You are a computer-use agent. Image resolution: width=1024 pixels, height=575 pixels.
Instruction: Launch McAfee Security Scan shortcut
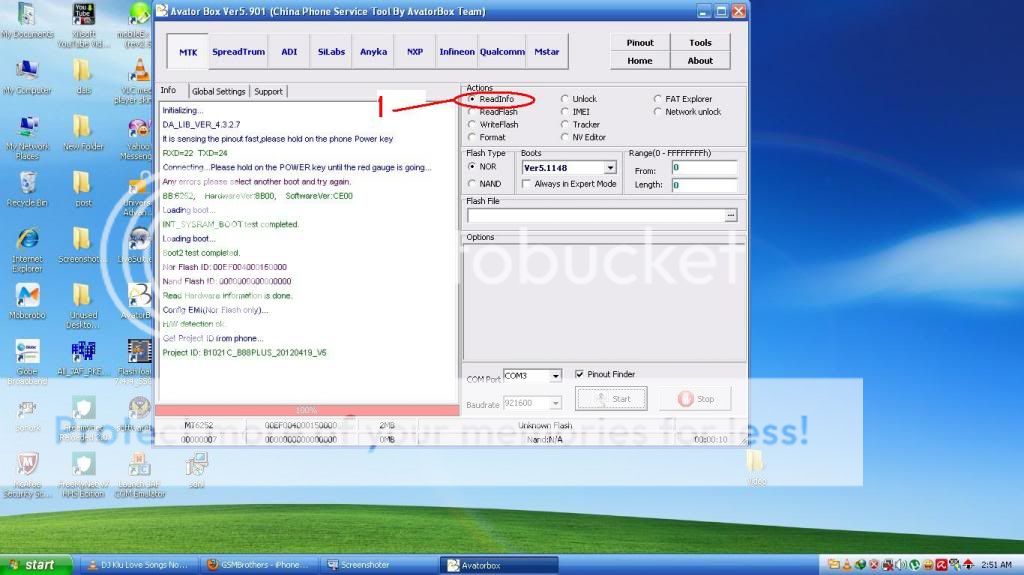coord(27,476)
